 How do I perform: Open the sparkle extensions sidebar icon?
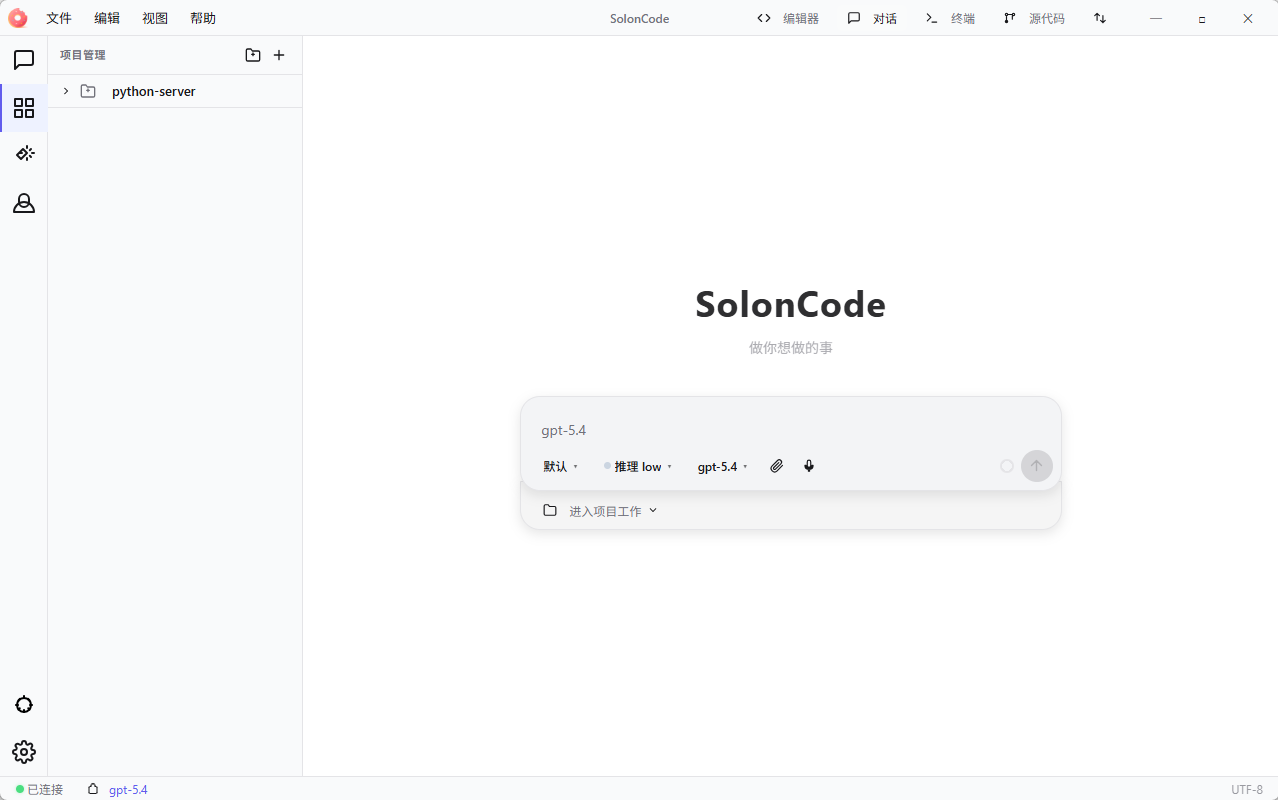pos(24,154)
